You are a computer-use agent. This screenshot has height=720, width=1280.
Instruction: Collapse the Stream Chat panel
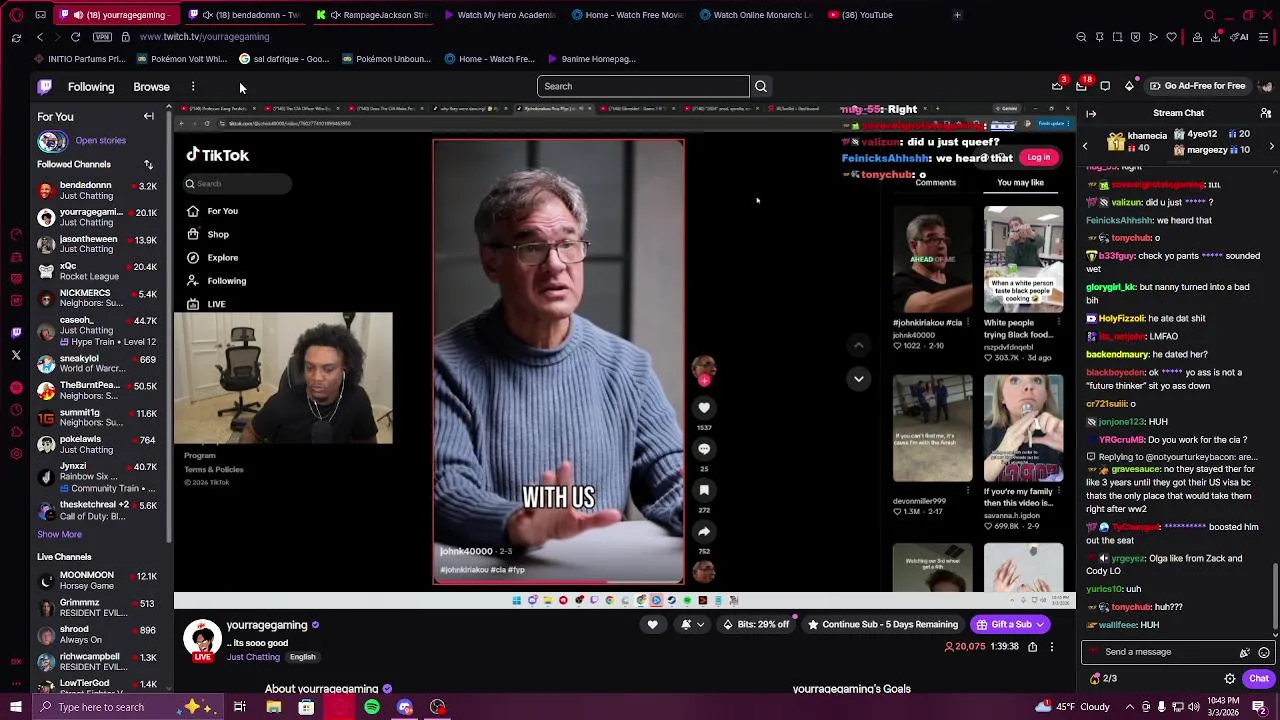(1091, 114)
